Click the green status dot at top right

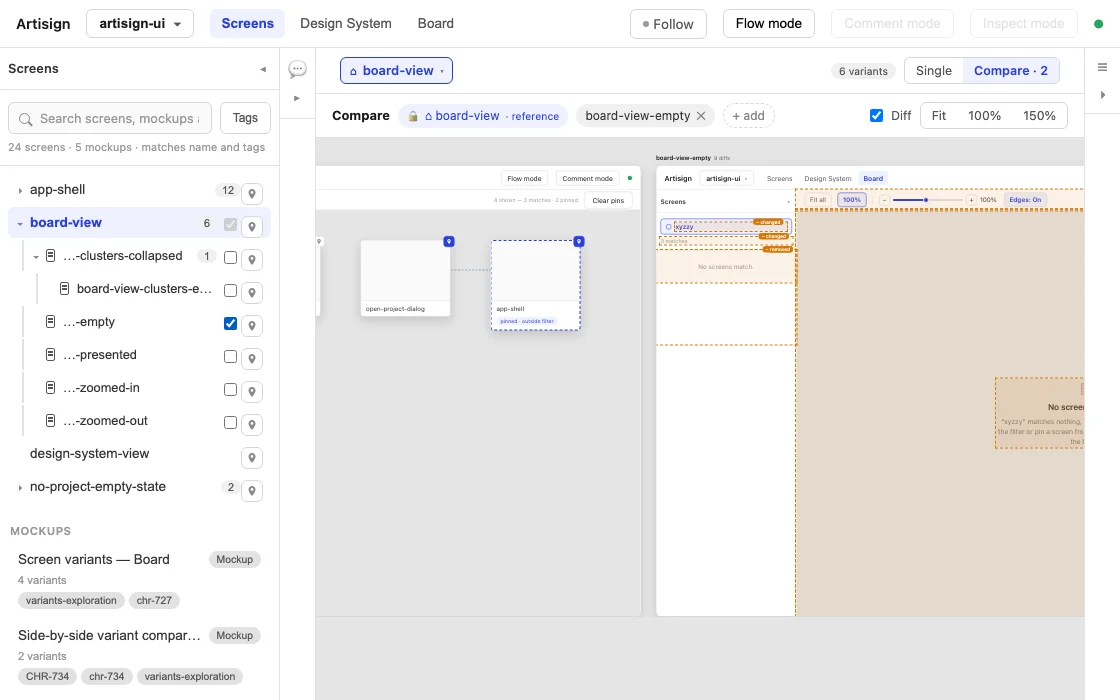[1099, 24]
